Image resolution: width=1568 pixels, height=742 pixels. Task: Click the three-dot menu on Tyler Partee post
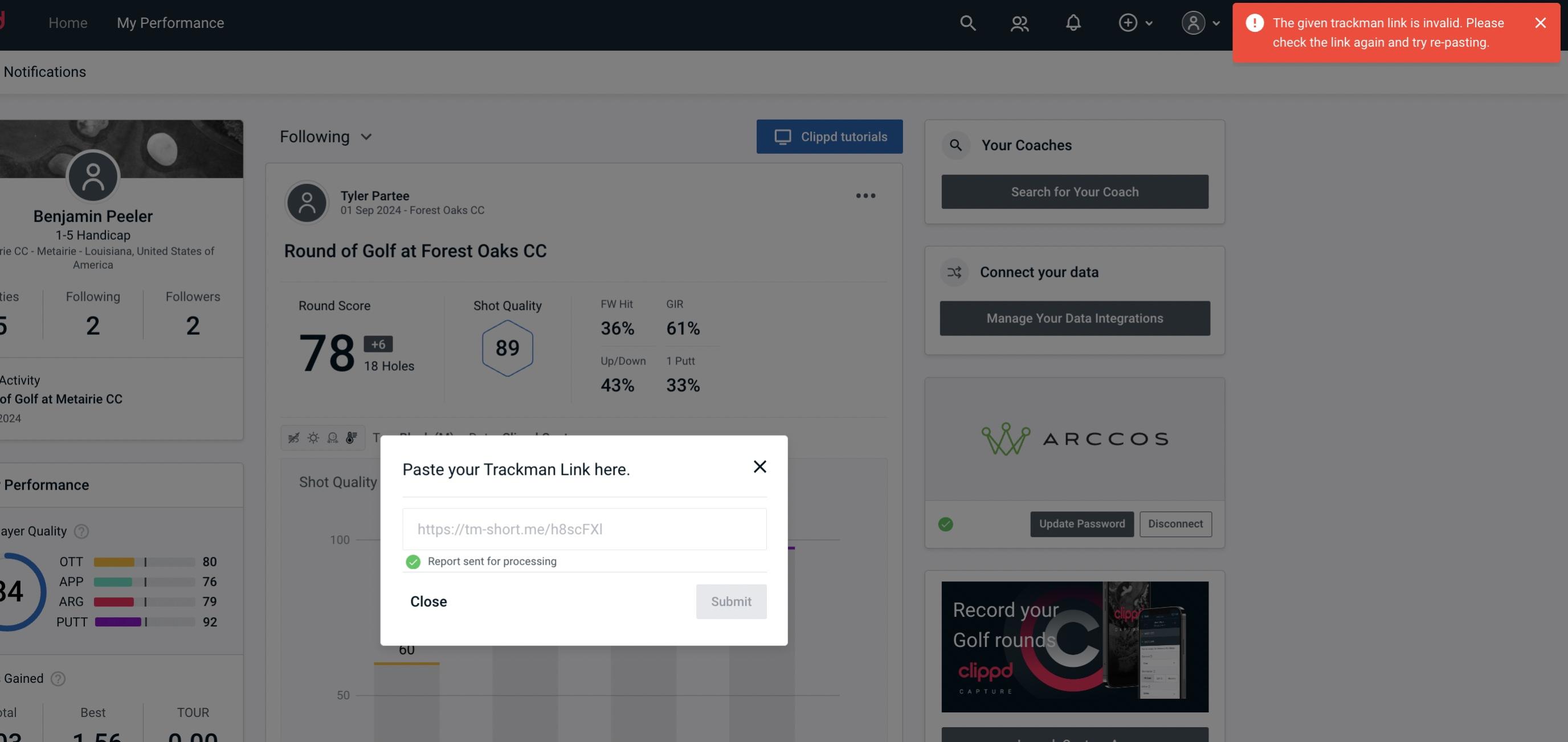point(866,196)
